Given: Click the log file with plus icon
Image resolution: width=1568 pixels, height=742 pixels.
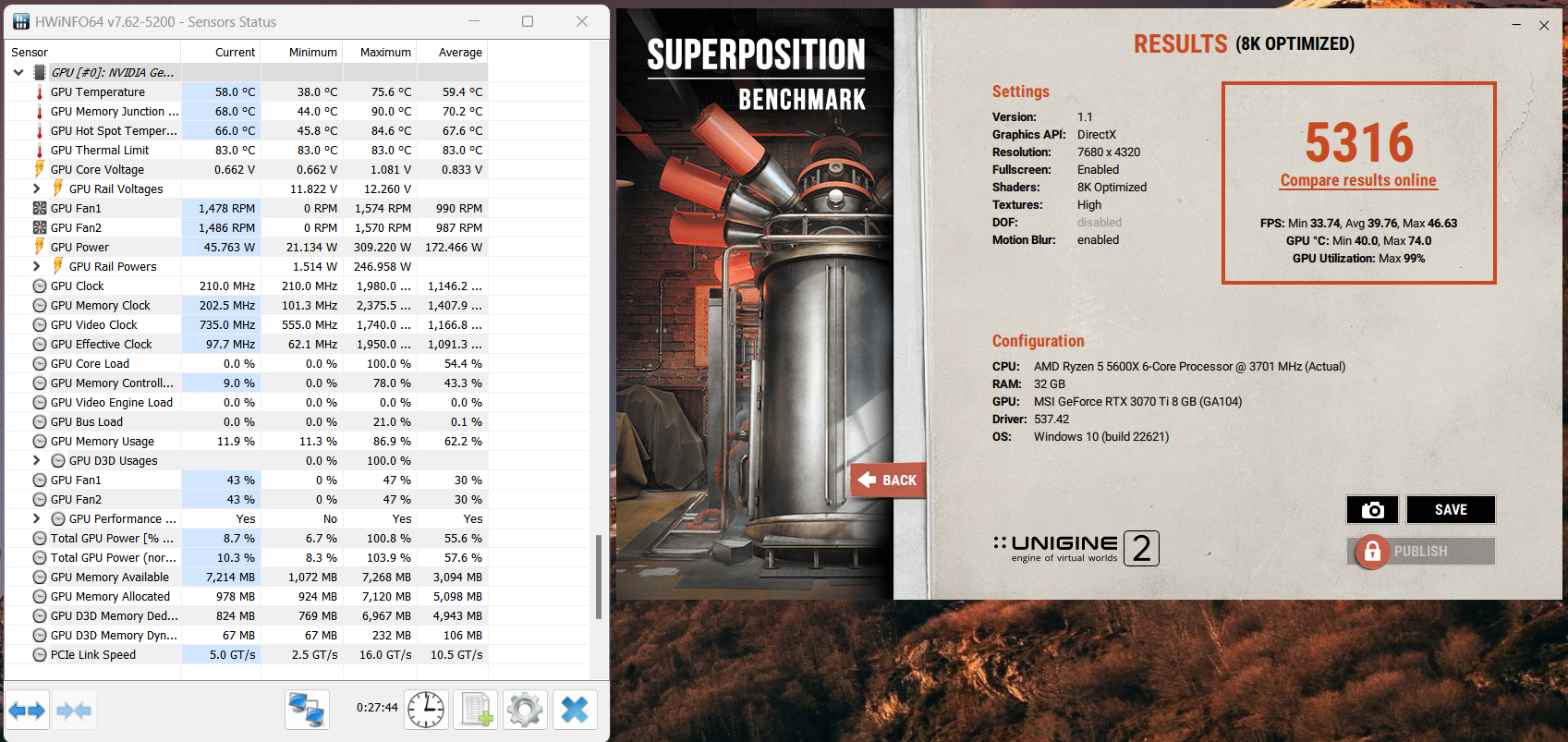Looking at the screenshot, I should point(476,710).
